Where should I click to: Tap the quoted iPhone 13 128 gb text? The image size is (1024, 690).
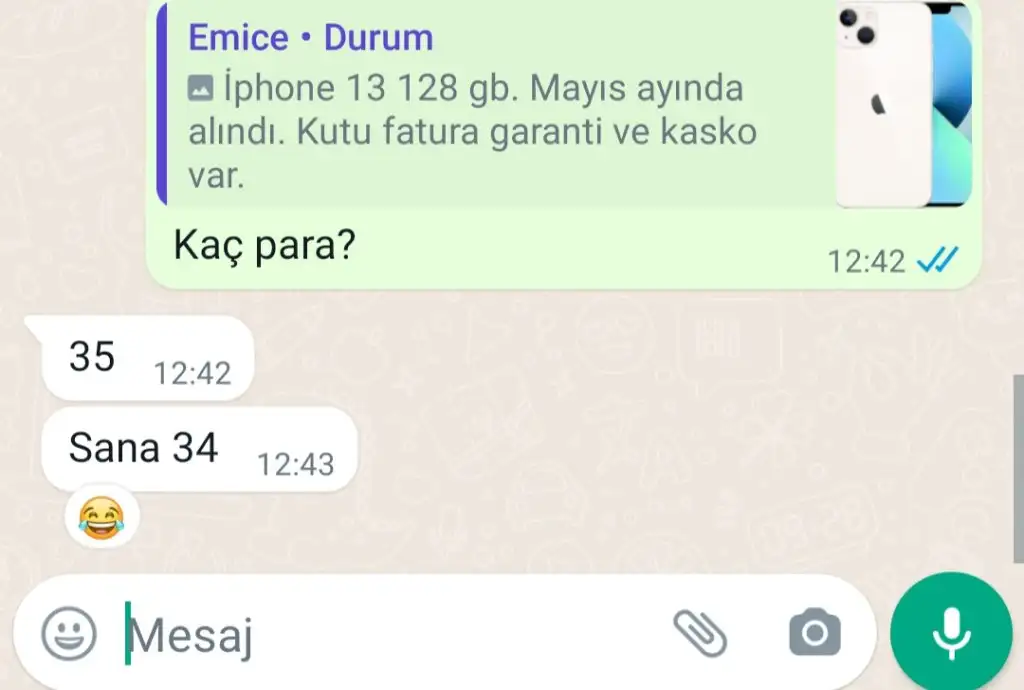click(x=473, y=131)
